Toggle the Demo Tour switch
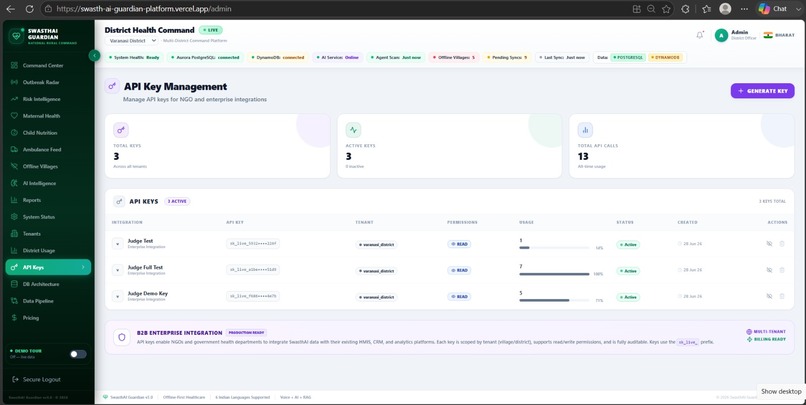806x405 pixels. pyautogui.click(x=78, y=354)
